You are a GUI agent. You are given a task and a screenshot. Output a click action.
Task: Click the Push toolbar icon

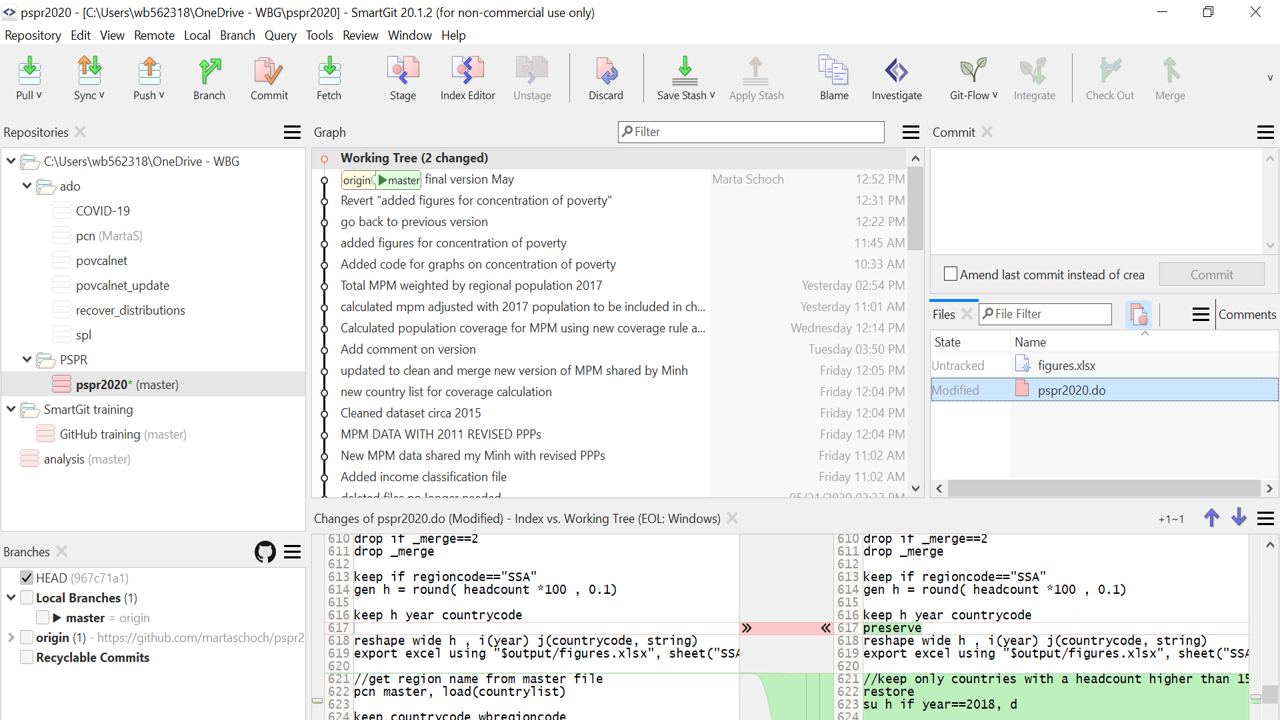pos(149,70)
